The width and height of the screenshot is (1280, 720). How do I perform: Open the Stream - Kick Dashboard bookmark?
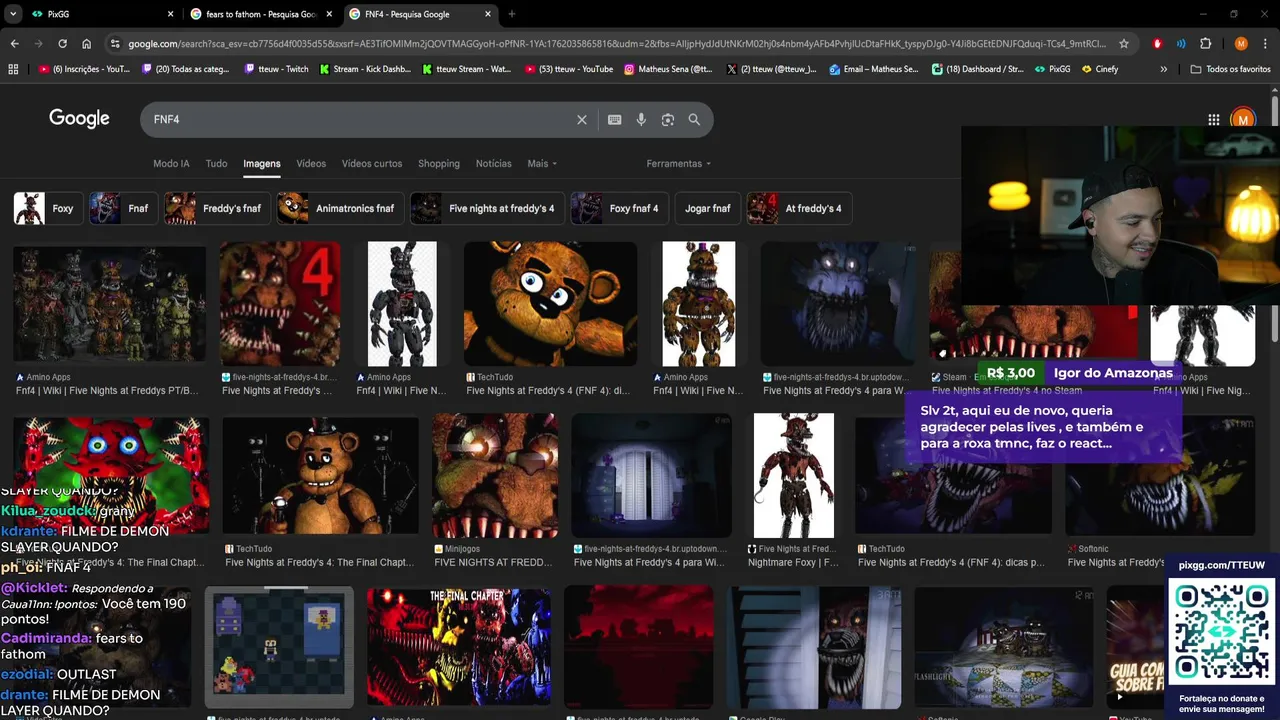click(x=364, y=69)
